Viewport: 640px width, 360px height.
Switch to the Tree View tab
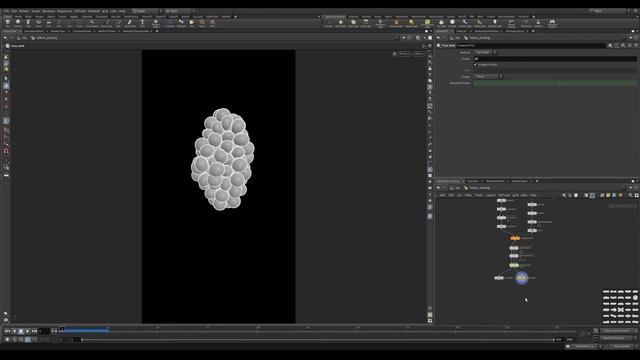coord(473,181)
